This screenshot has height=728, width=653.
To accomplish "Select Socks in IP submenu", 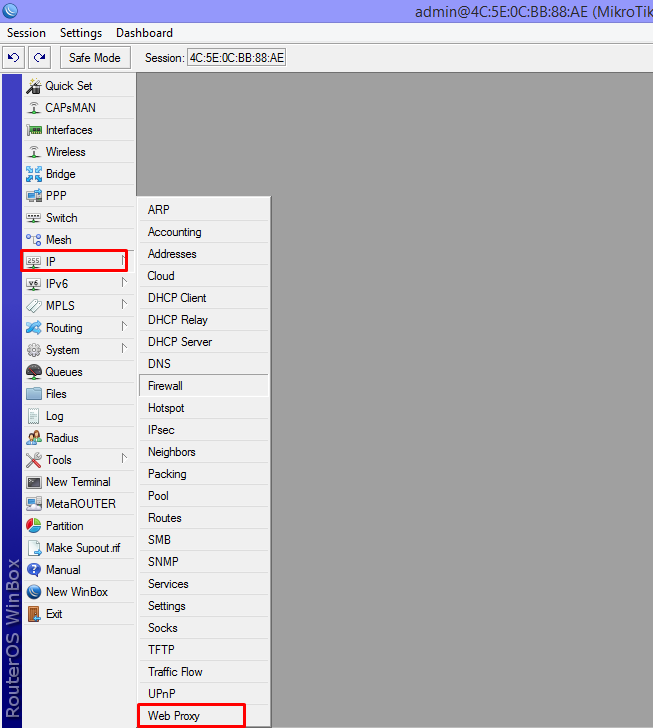I will 204,628.
